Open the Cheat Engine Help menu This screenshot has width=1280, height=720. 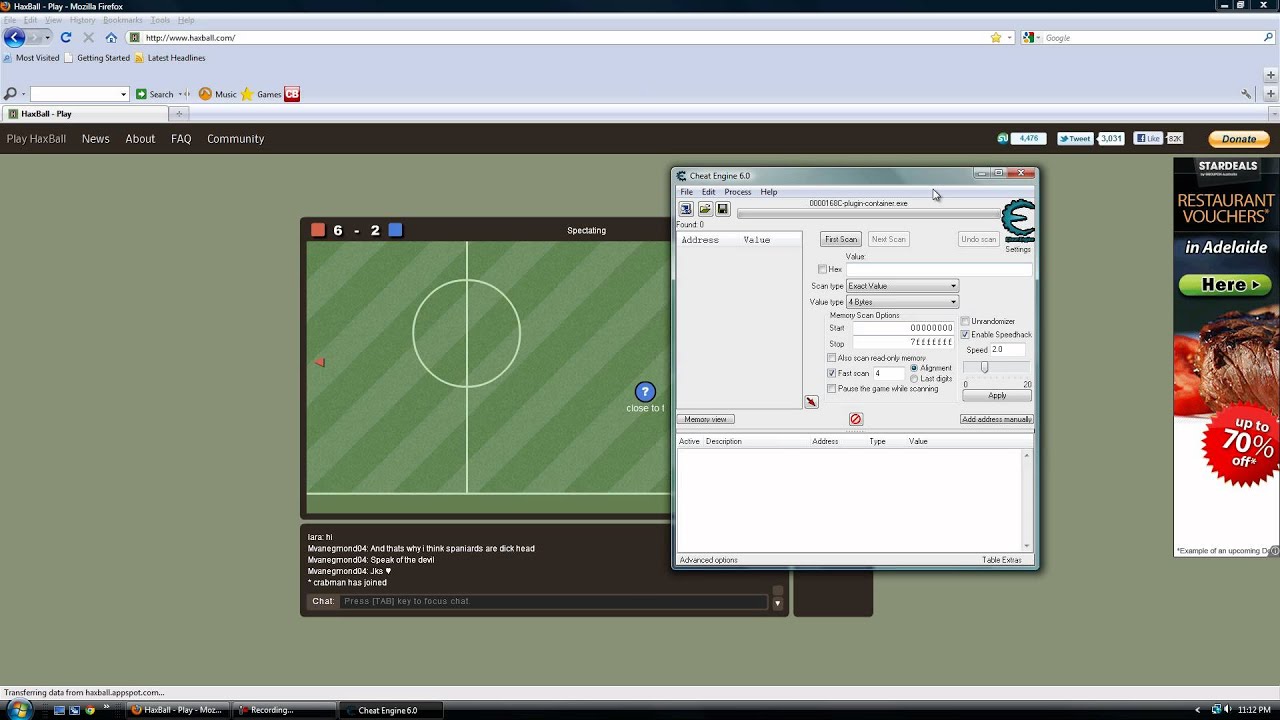tap(768, 192)
